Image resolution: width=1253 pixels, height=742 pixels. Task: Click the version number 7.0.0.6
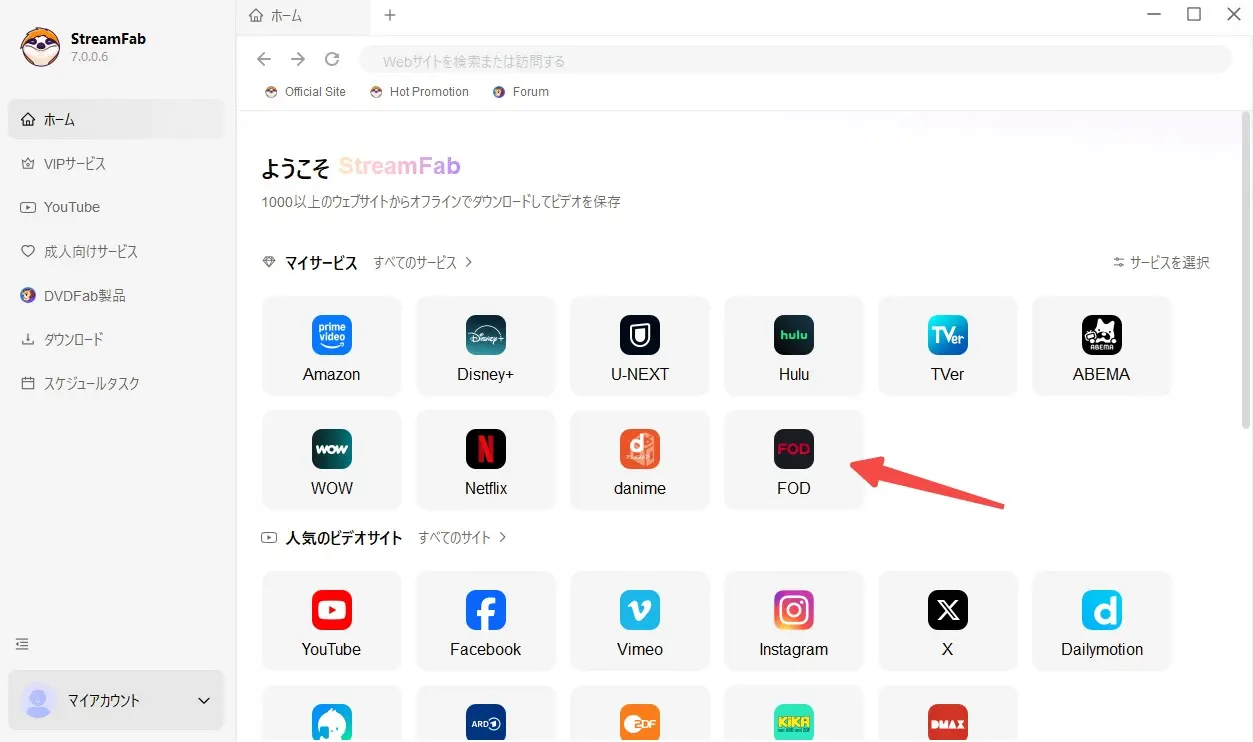[89, 57]
